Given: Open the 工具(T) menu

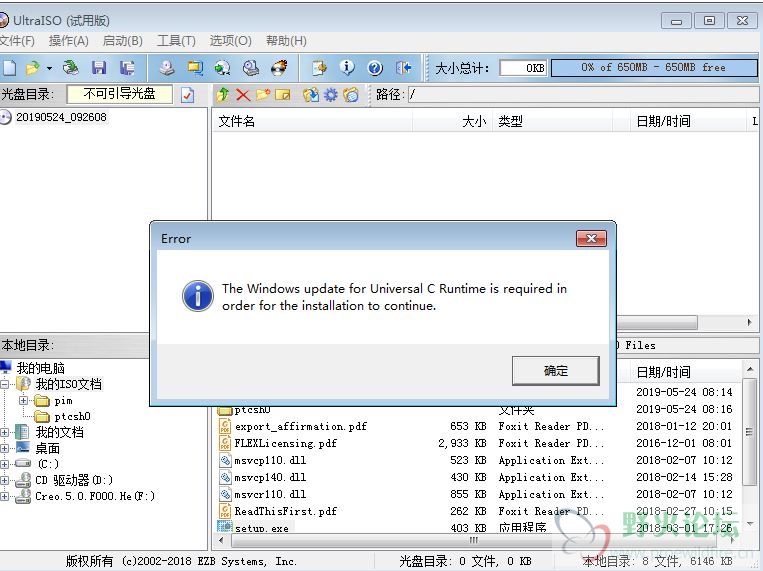Looking at the screenshot, I should (x=176, y=41).
